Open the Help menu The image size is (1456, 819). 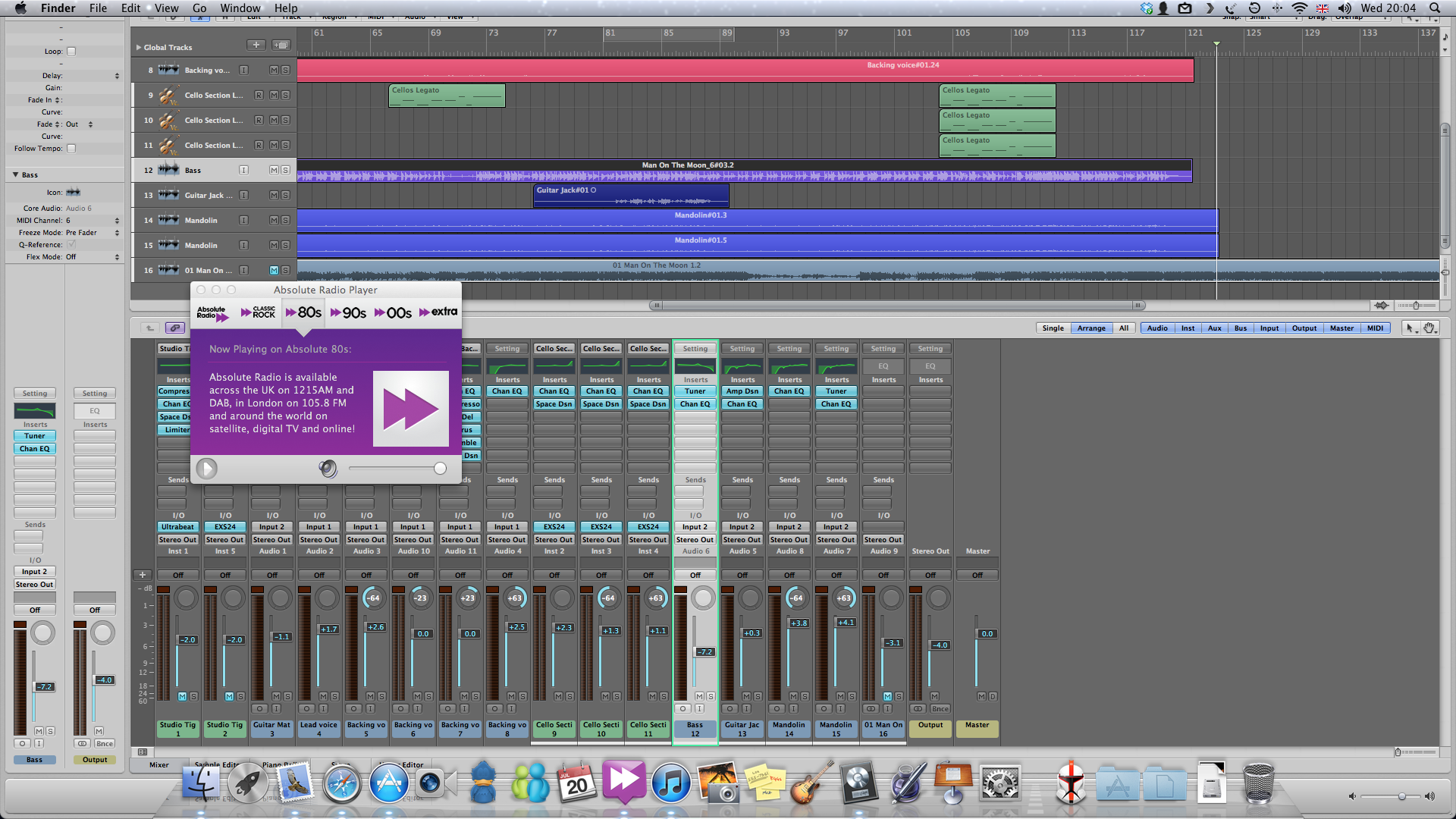coord(285,8)
